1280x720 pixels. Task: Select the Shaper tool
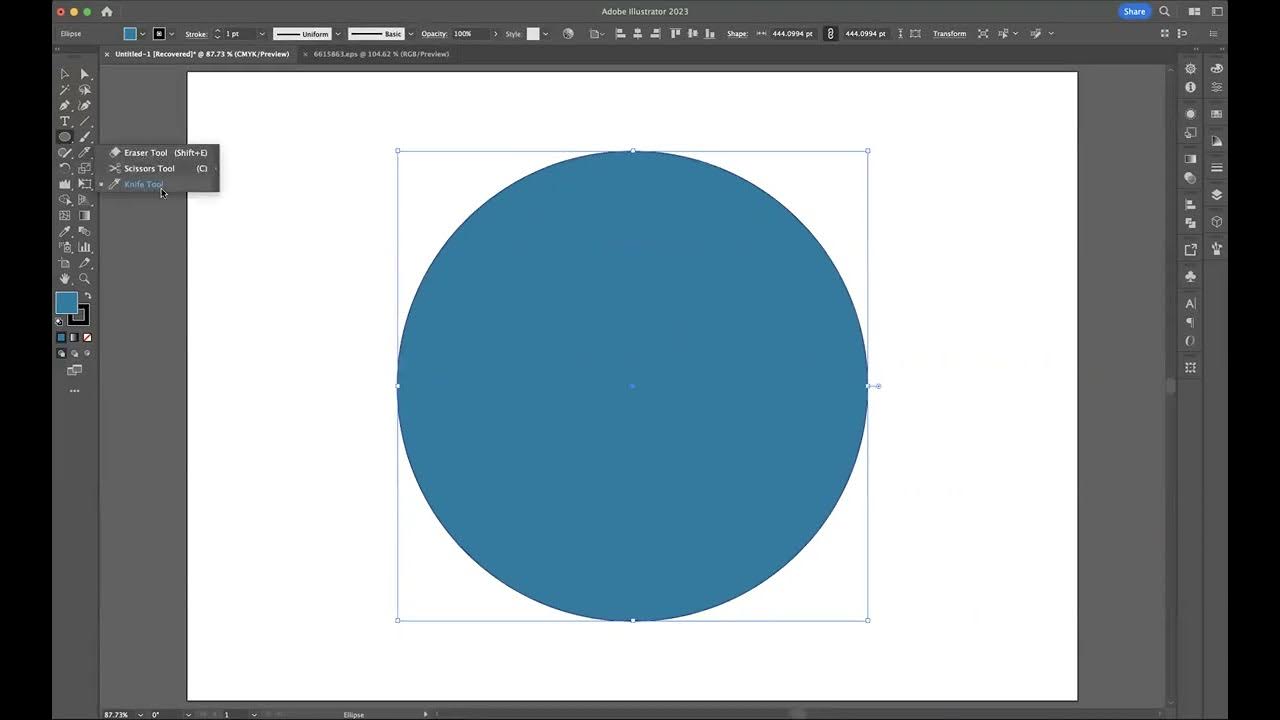(65, 153)
